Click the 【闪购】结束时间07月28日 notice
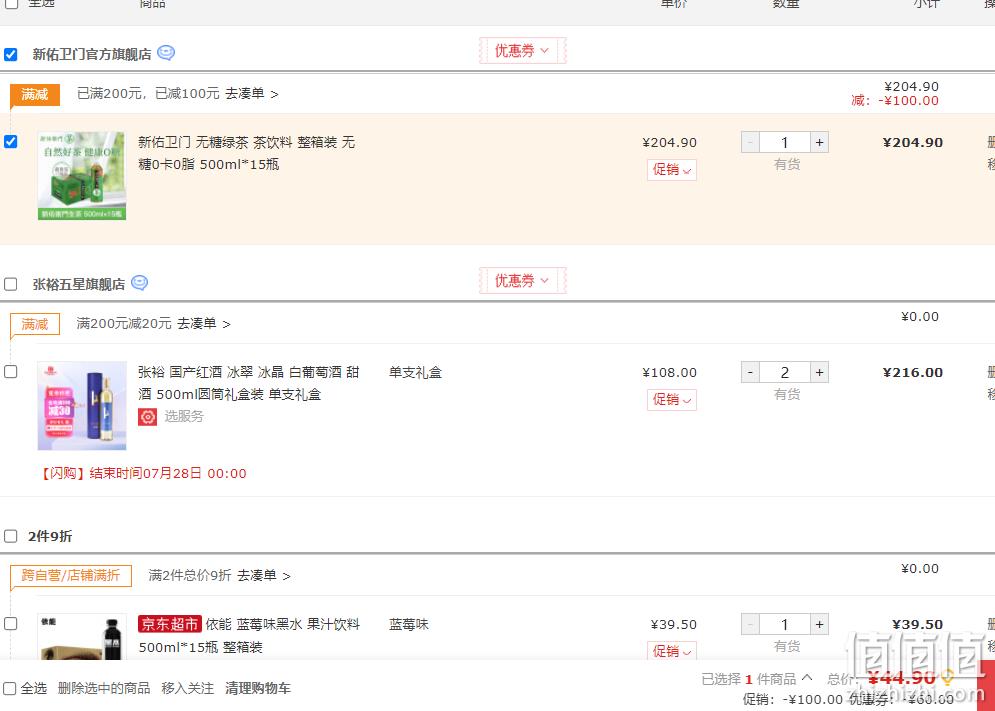This screenshot has height=711, width=995. [x=143, y=474]
